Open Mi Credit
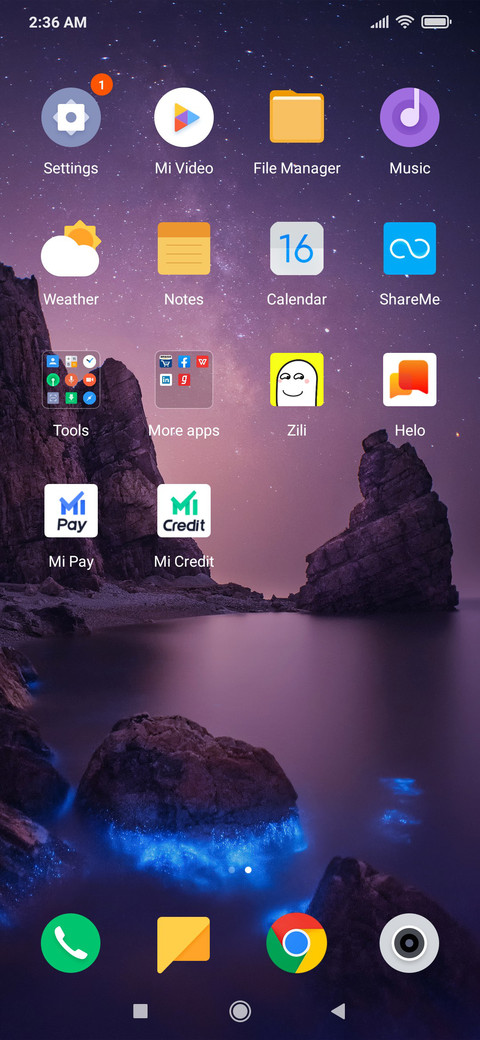The image size is (480, 1040). (184, 510)
